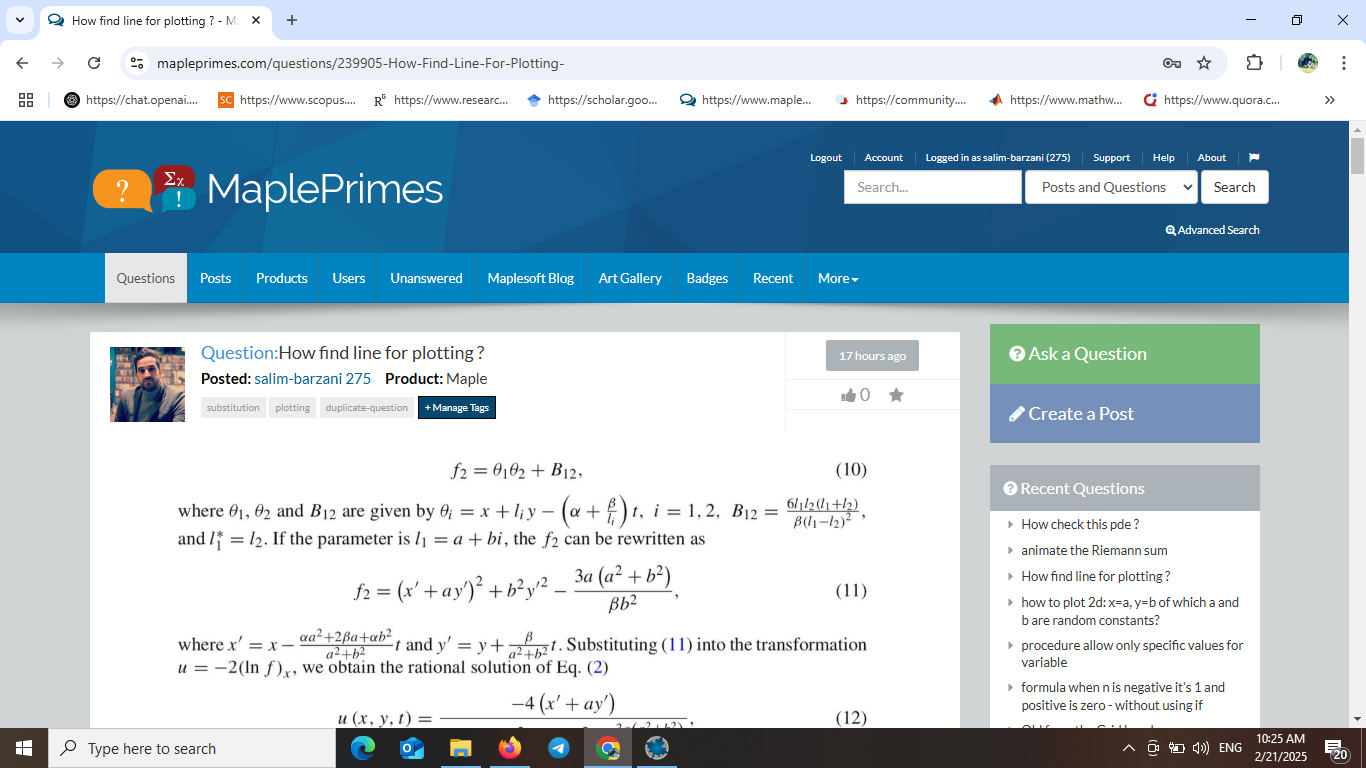Image resolution: width=1366 pixels, height=768 pixels.
Task: Click the duplicate-question tag
Action: coord(367,408)
